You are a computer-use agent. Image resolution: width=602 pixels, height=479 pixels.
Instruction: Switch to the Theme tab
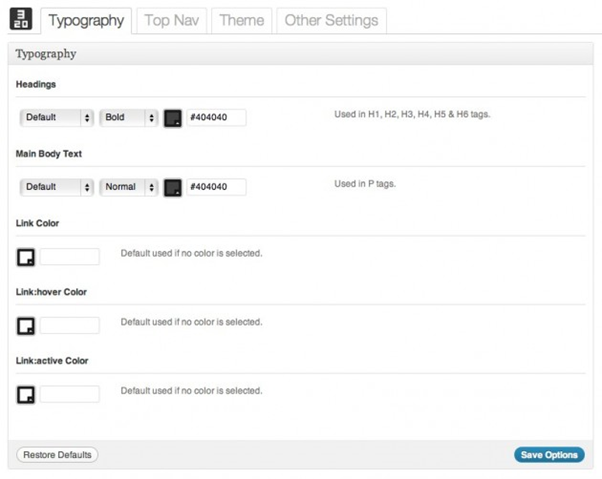[x=241, y=20]
